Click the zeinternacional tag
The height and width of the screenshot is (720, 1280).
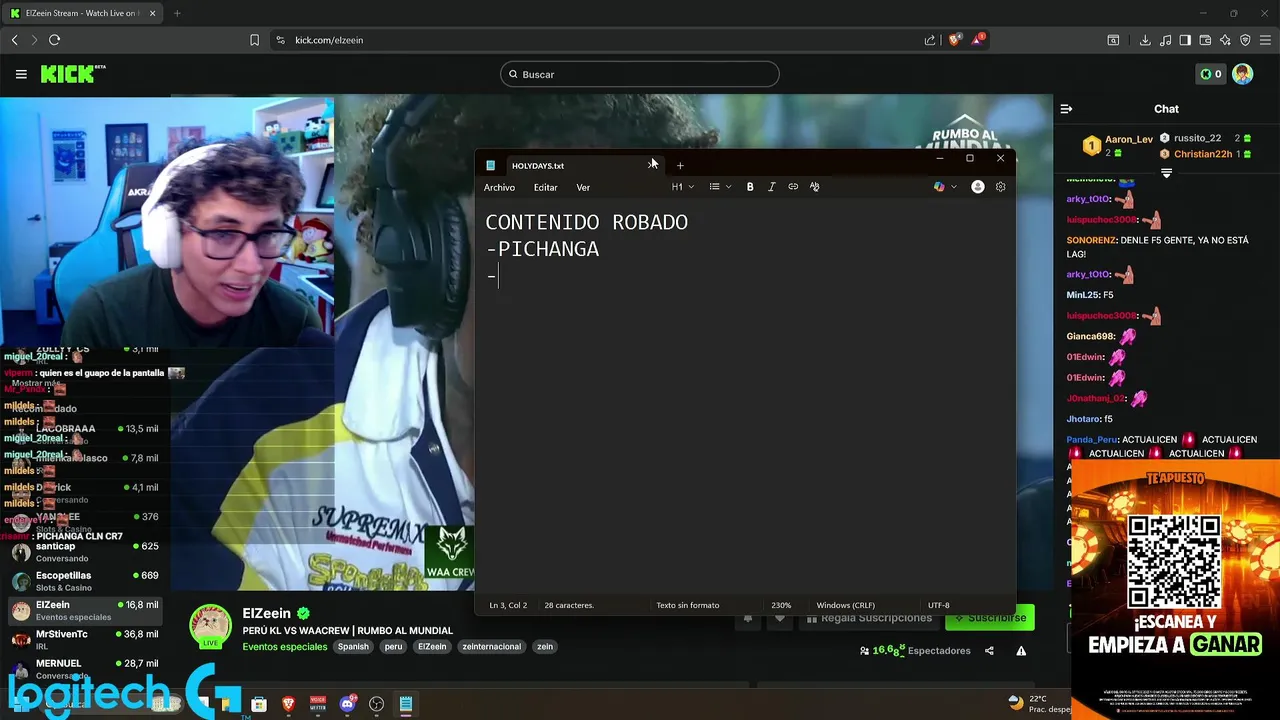pyautogui.click(x=491, y=647)
